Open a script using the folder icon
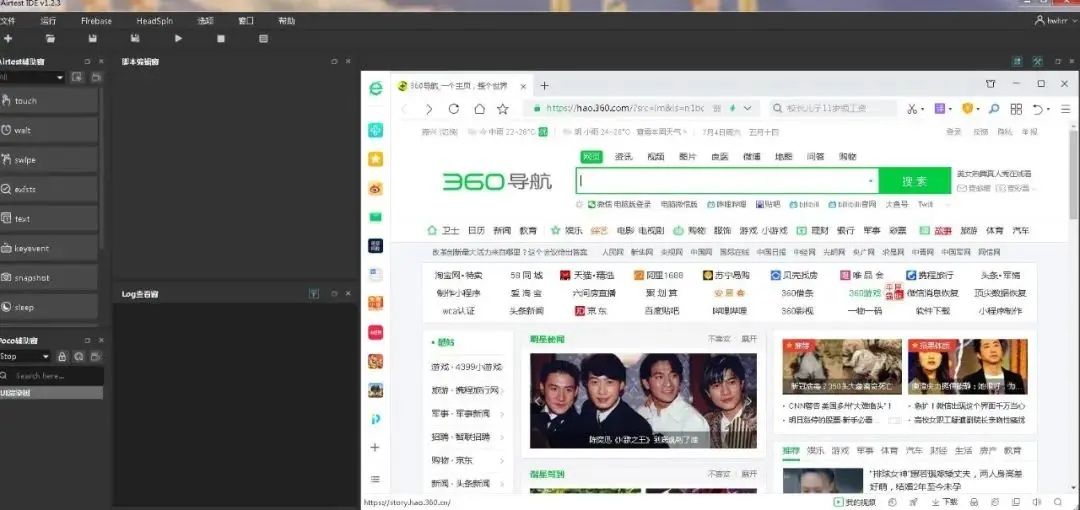1080x510 pixels. click(x=50, y=39)
